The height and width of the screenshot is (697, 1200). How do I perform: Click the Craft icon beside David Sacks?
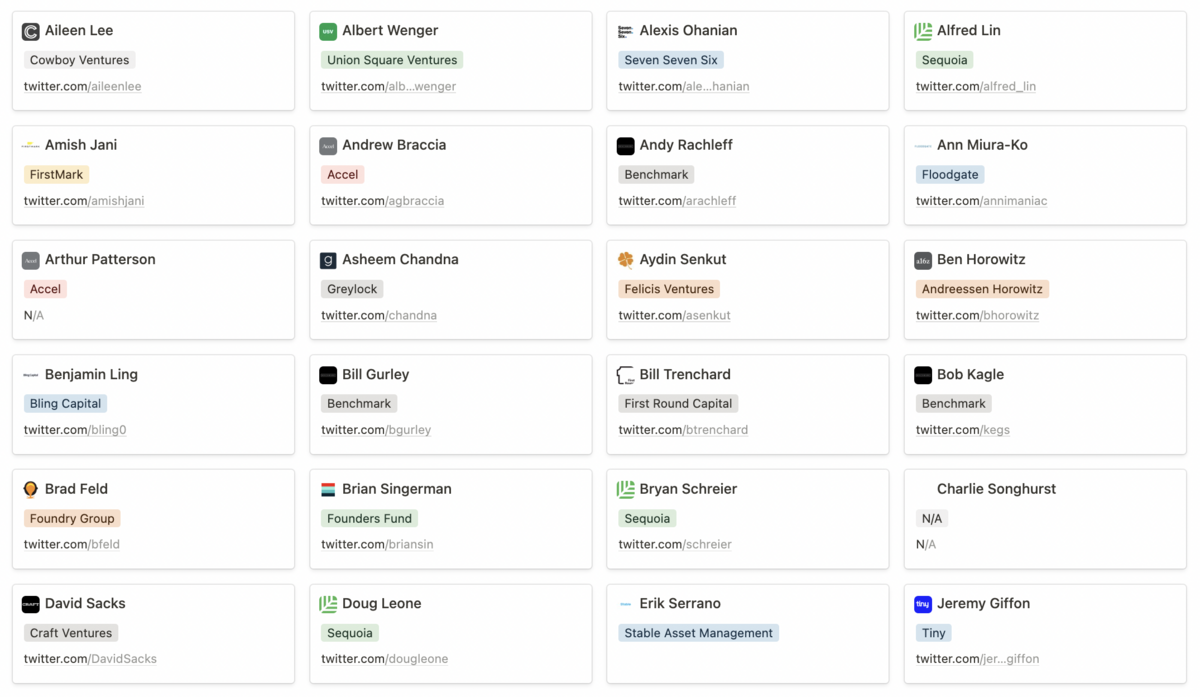tap(31, 604)
